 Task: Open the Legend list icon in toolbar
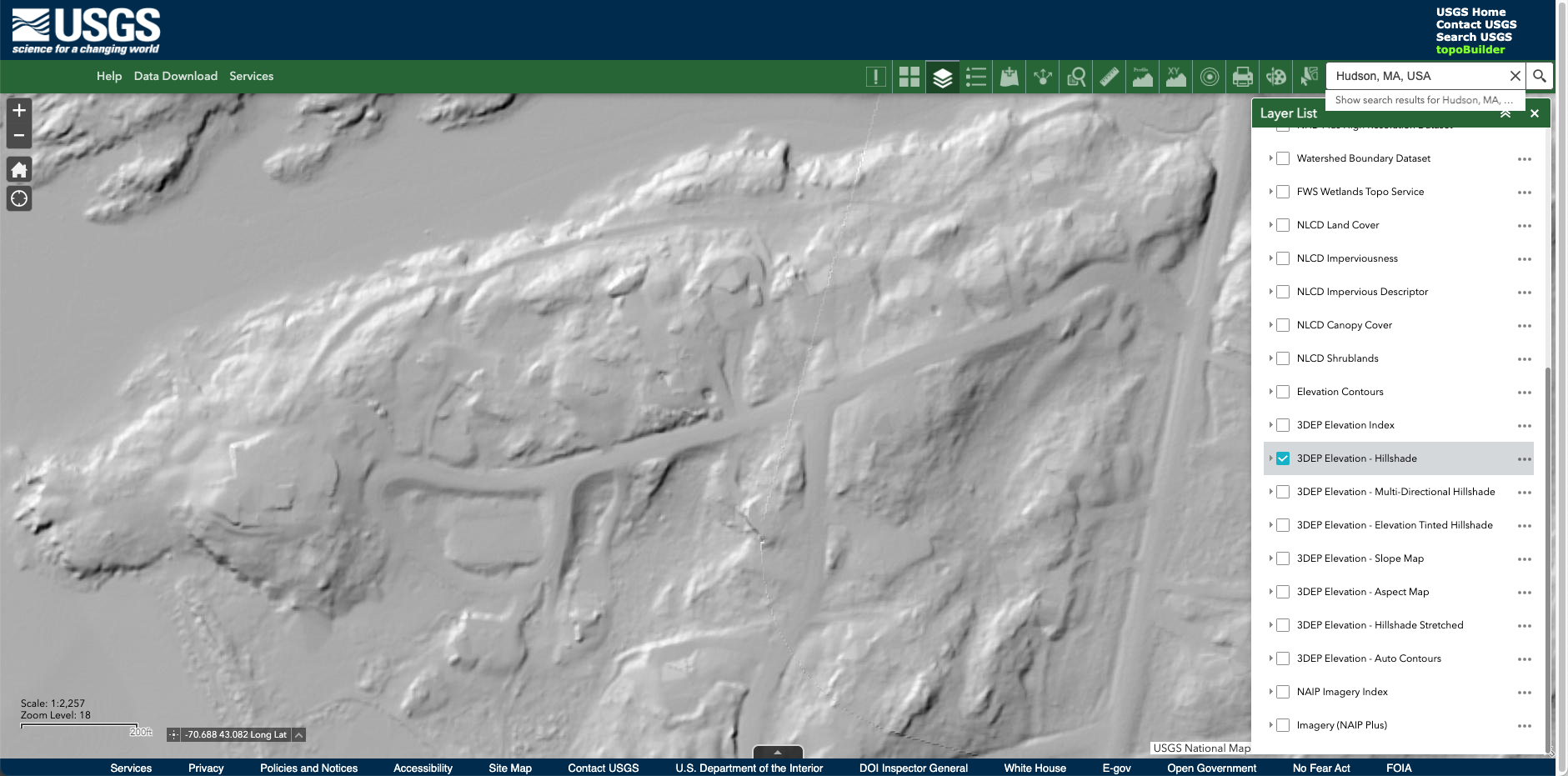tap(975, 77)
